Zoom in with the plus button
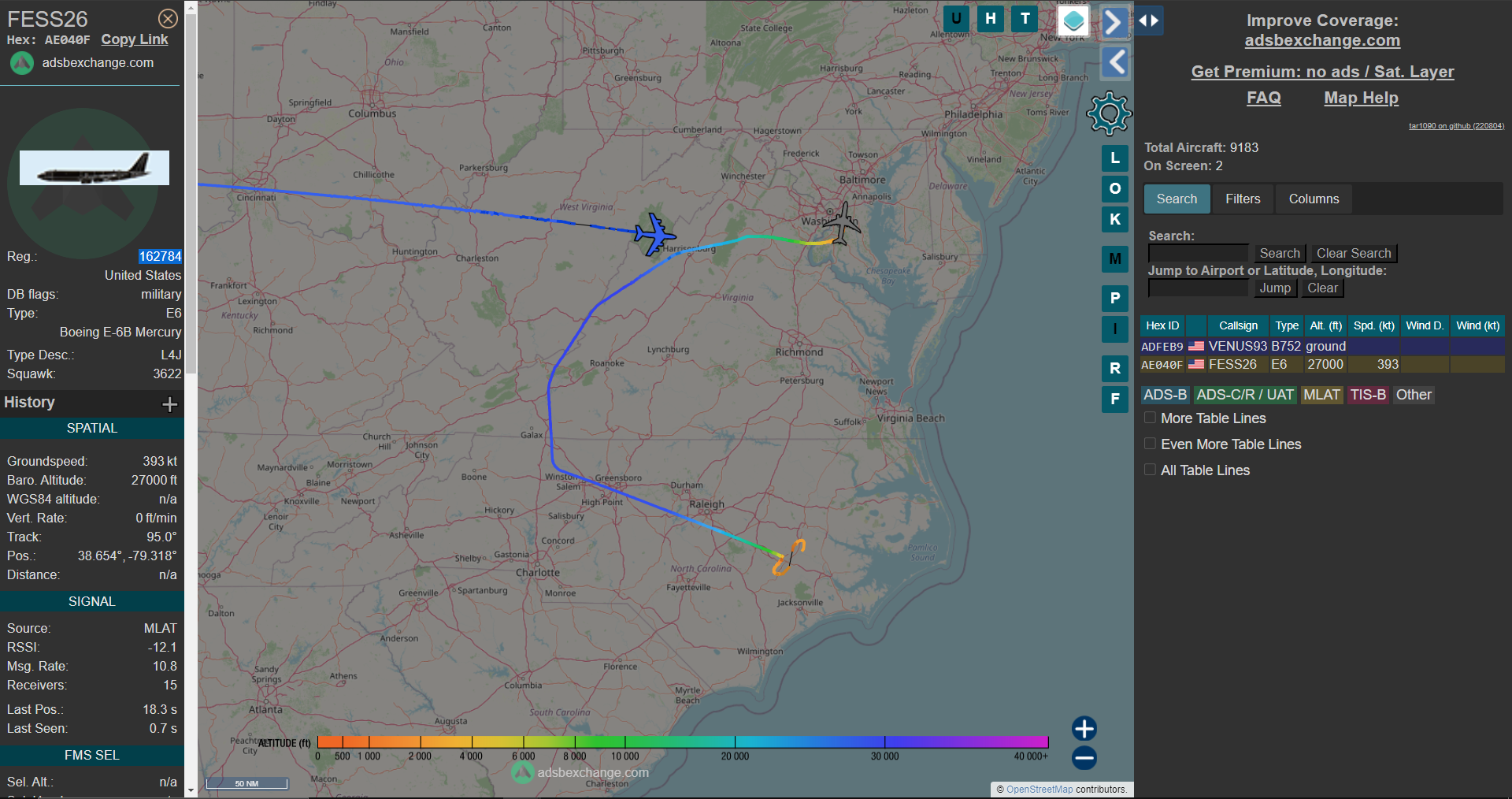1512x799 pixels. click(x=1084, y=728)
